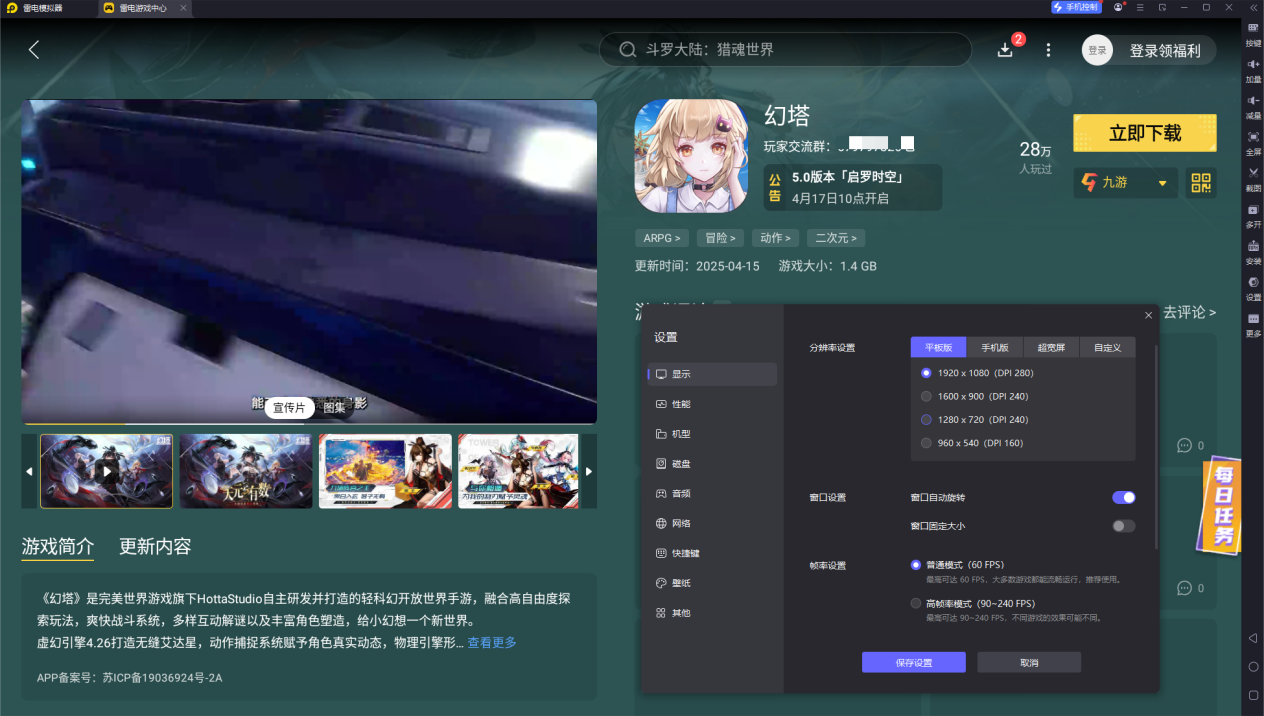Open 多开 multi-instance sidebar icon
1264x716 pixels.
[x=1253, y=215]
